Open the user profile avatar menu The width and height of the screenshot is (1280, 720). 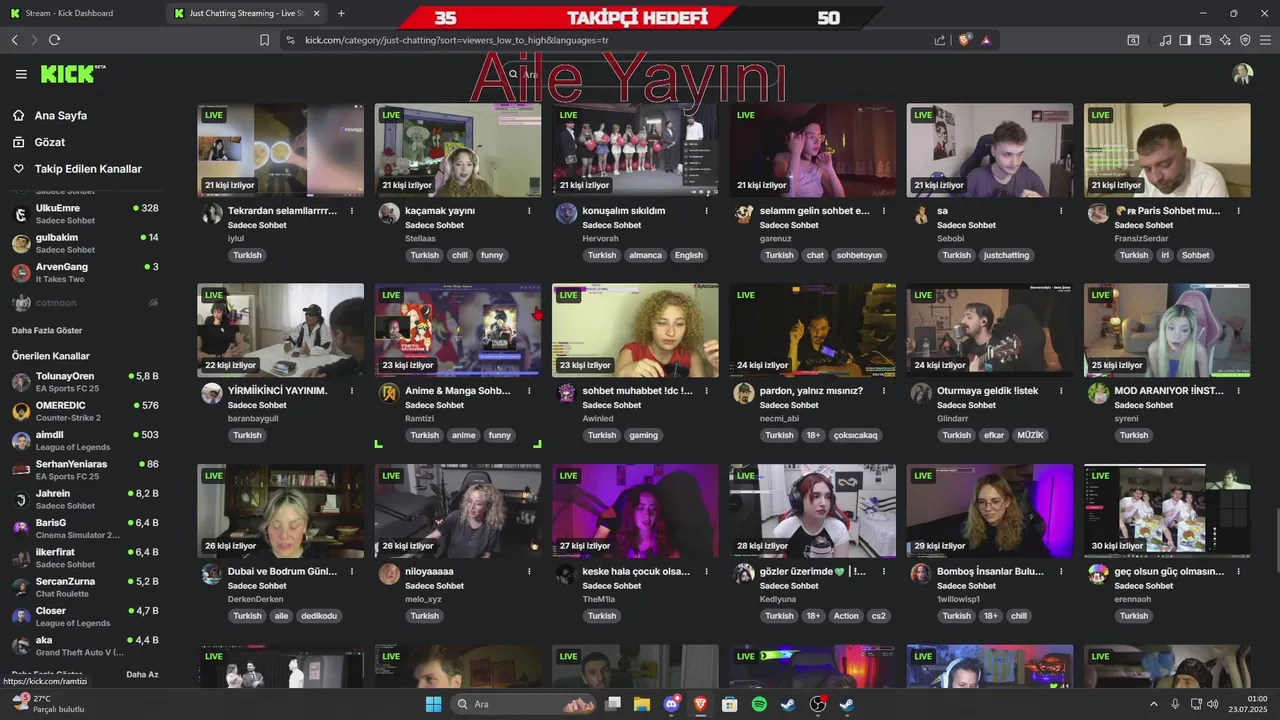pos(1243,74)
